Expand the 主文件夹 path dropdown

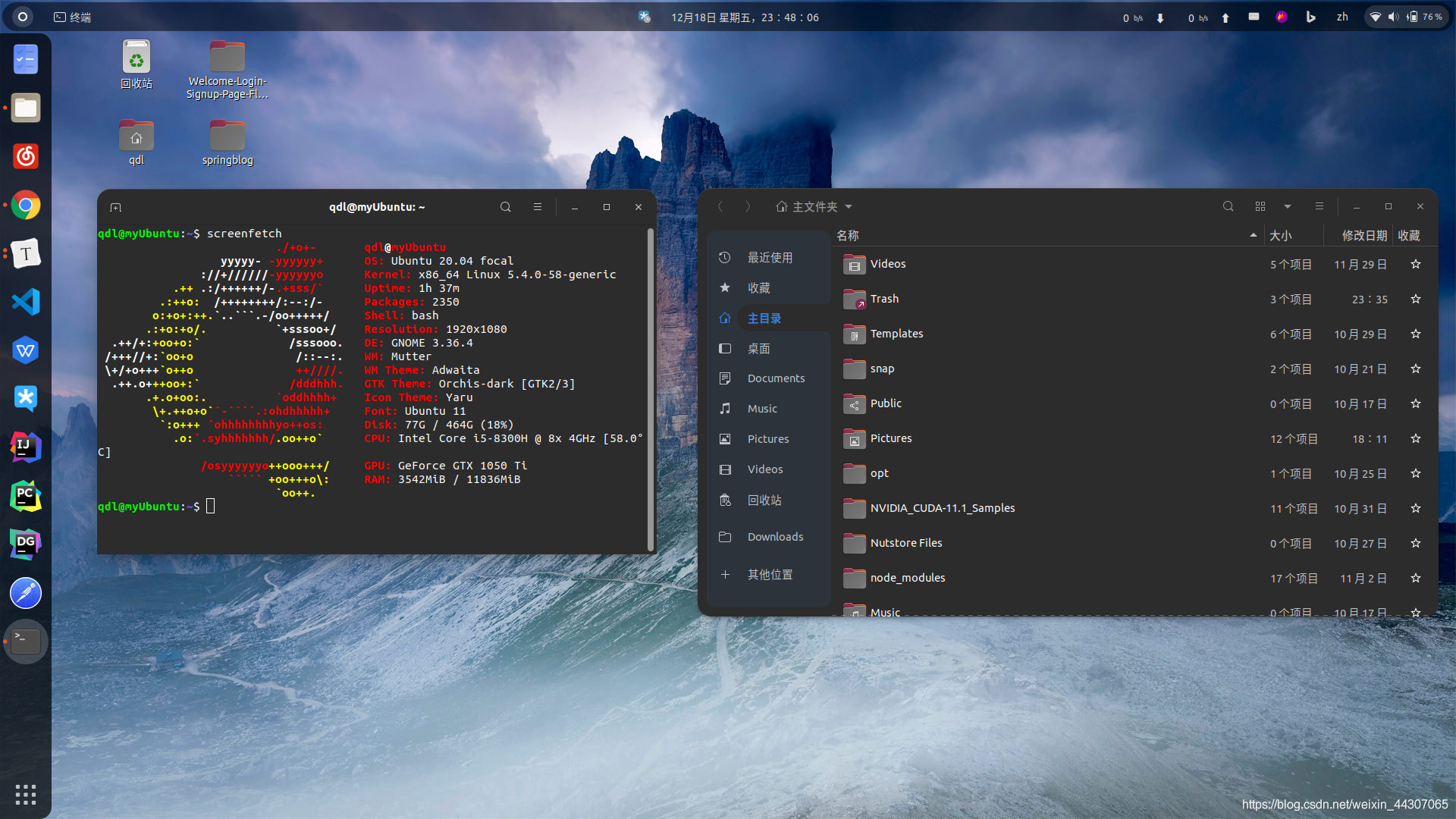coord(849,206)
